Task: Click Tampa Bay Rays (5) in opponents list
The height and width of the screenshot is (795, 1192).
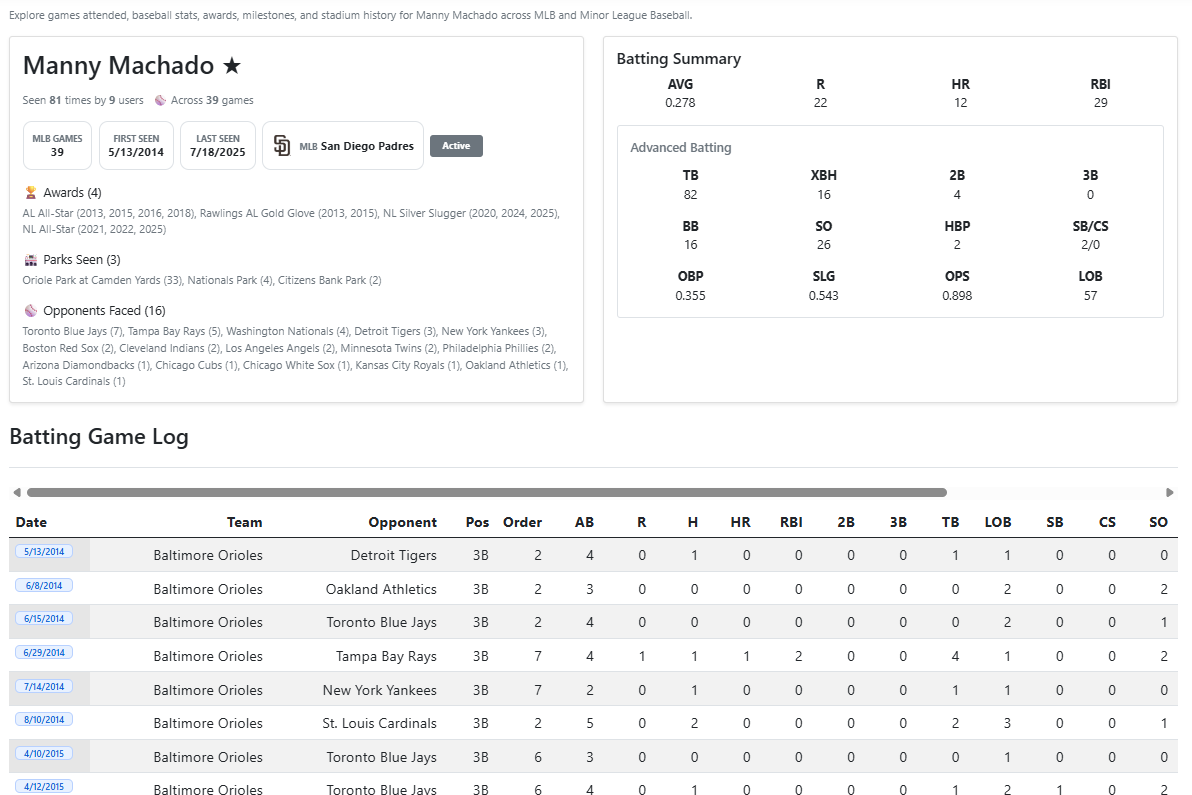Action: pos(174,331)
